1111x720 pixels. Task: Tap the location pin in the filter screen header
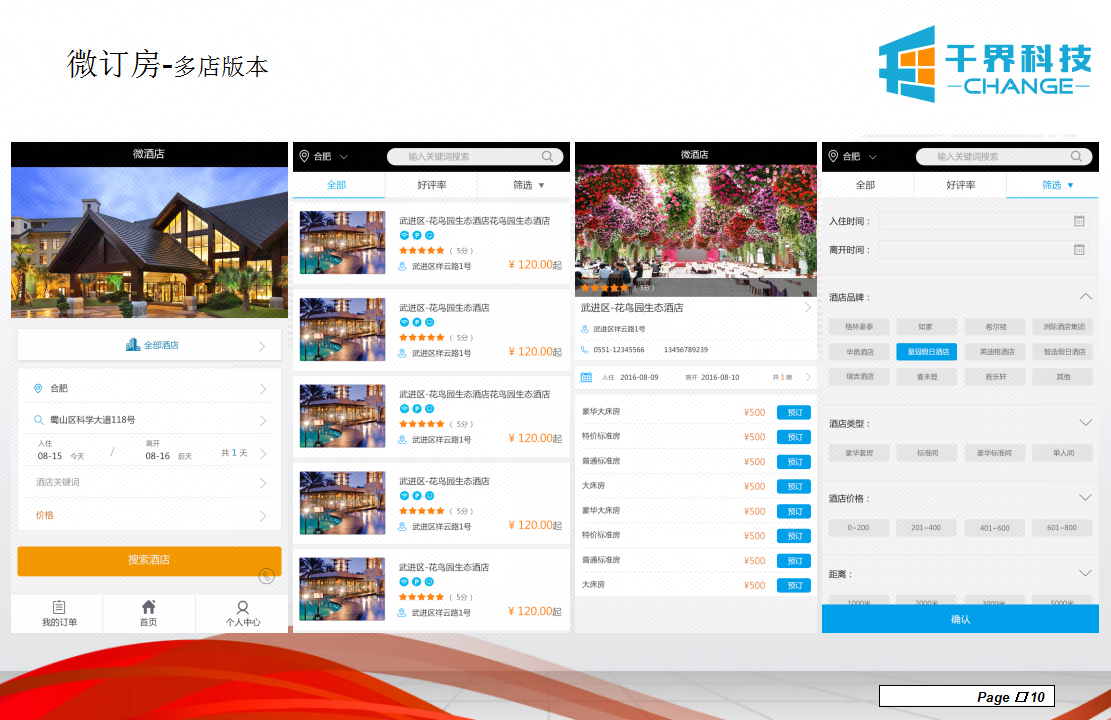pos(833,156)
